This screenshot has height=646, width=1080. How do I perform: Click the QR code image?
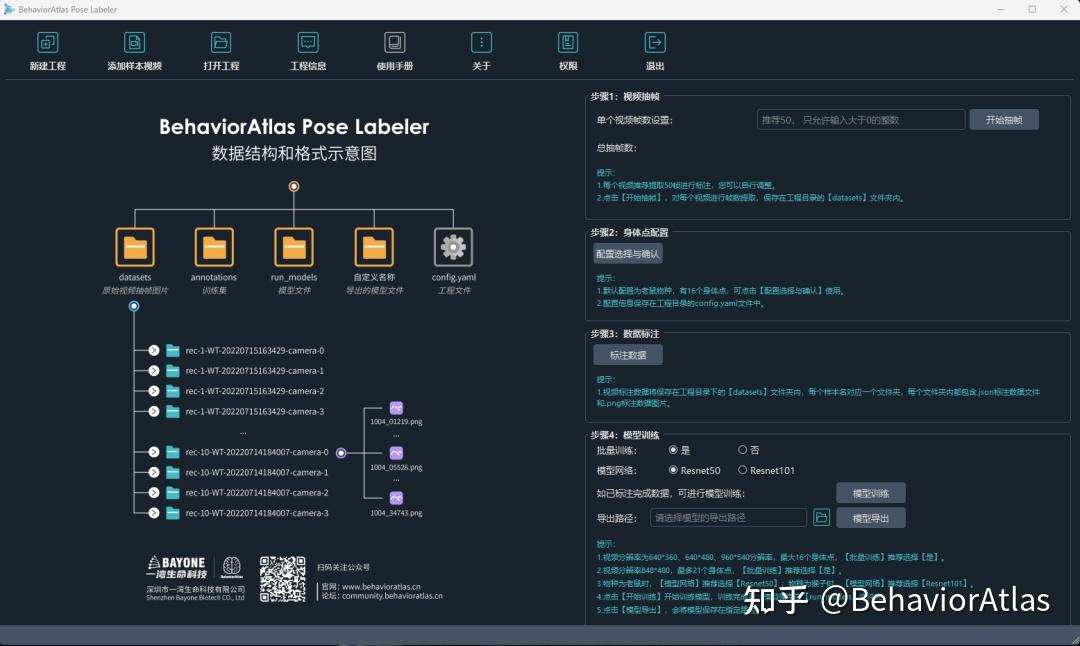click(x=282, y=579)
